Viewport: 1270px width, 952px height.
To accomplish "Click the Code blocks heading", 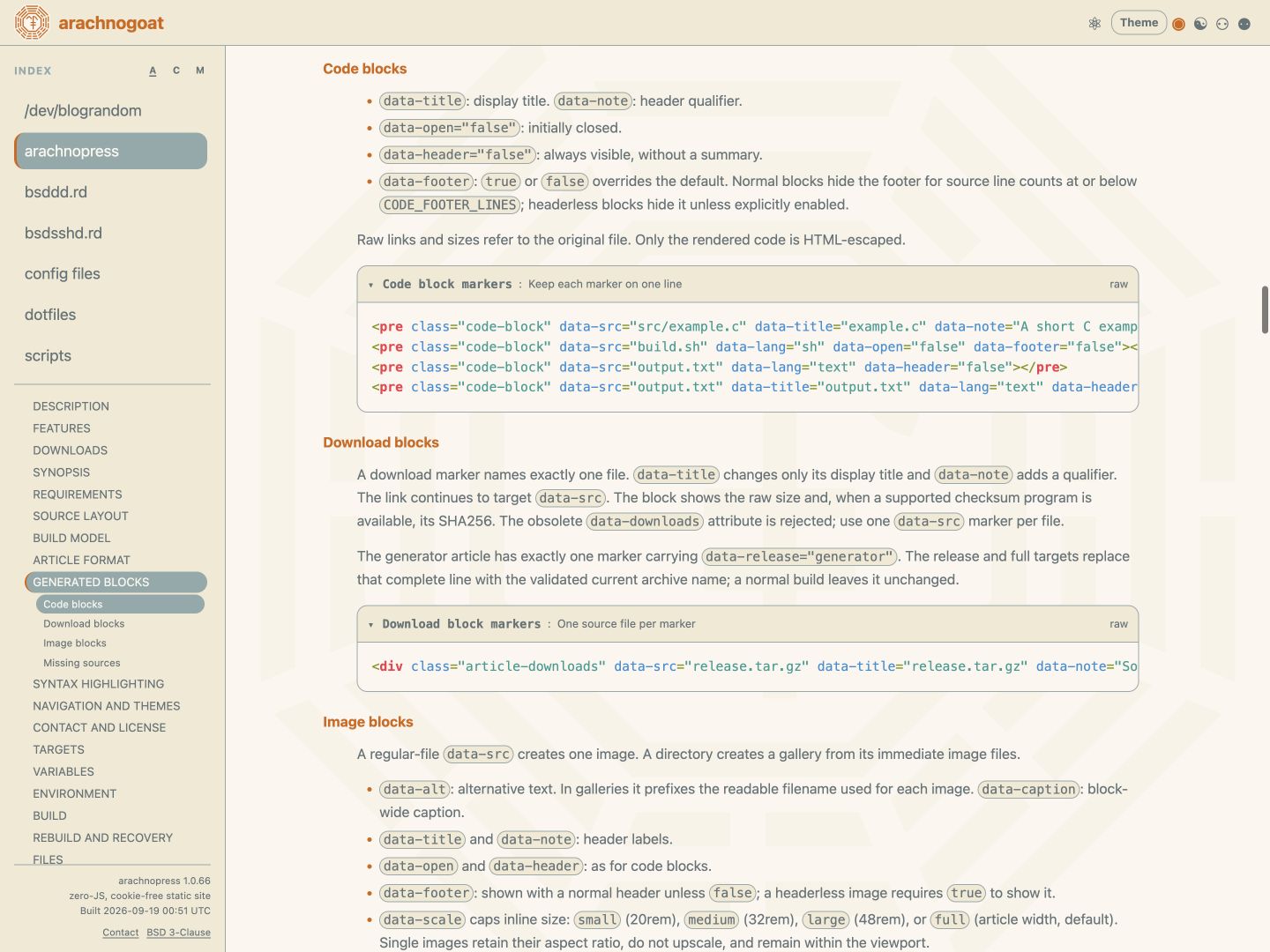I will click(365, 69).
